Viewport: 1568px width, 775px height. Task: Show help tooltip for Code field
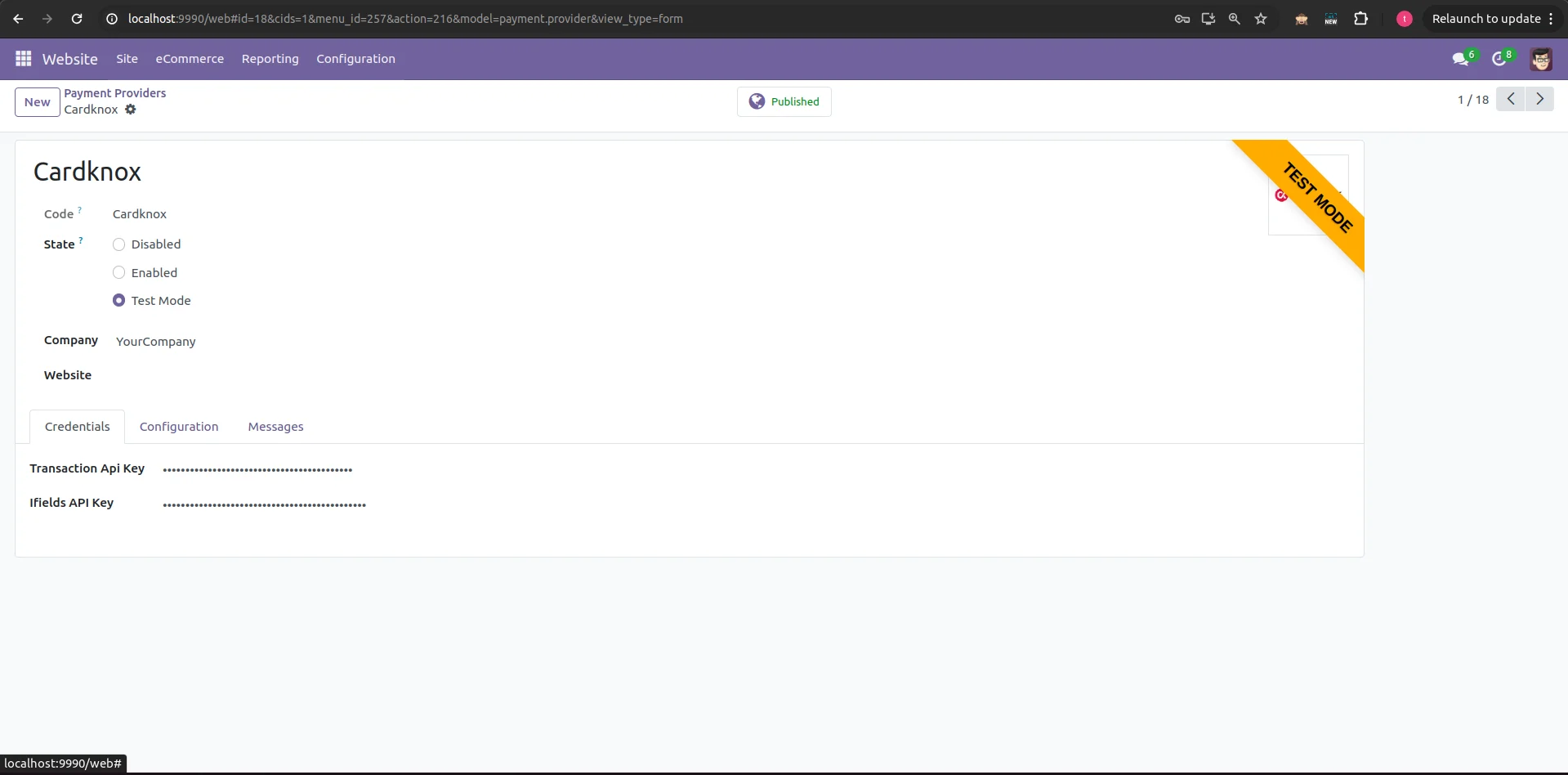(x=80, y=210)
